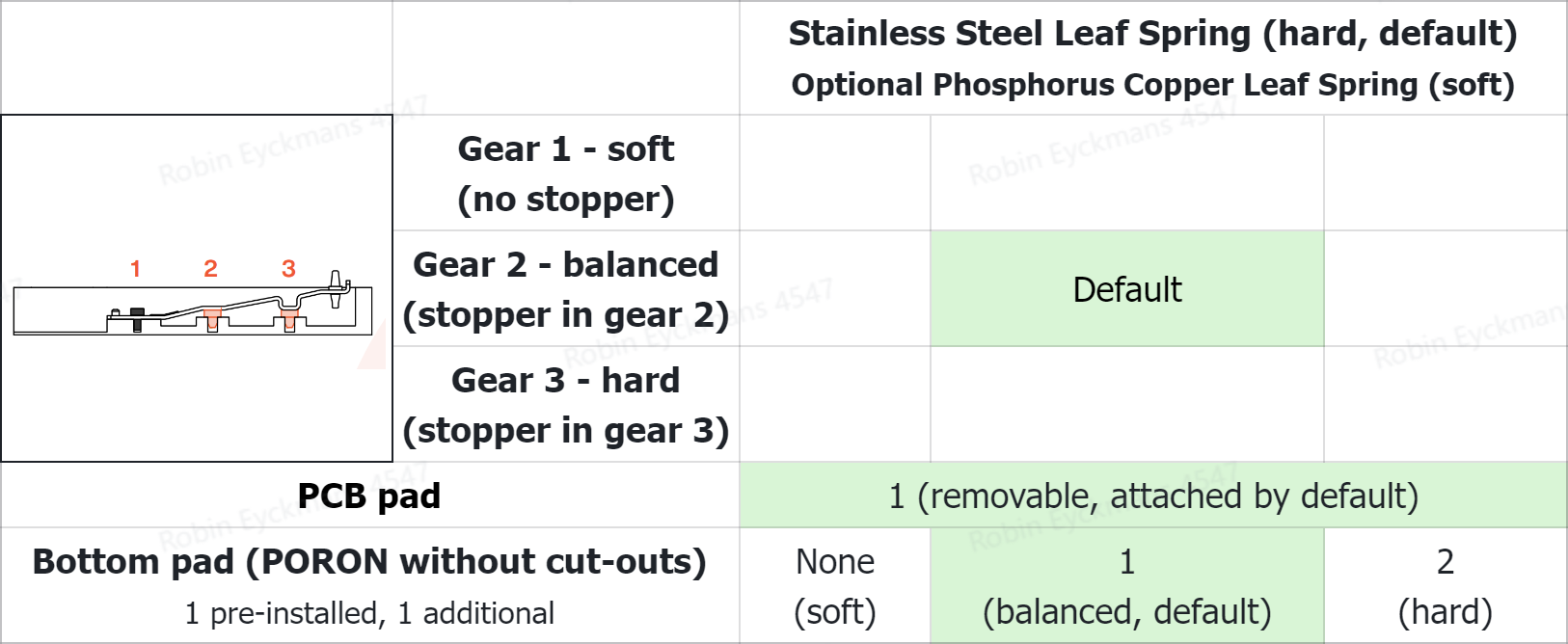Select the Stainless Steel Leaf Spring header

(1152, 34)
